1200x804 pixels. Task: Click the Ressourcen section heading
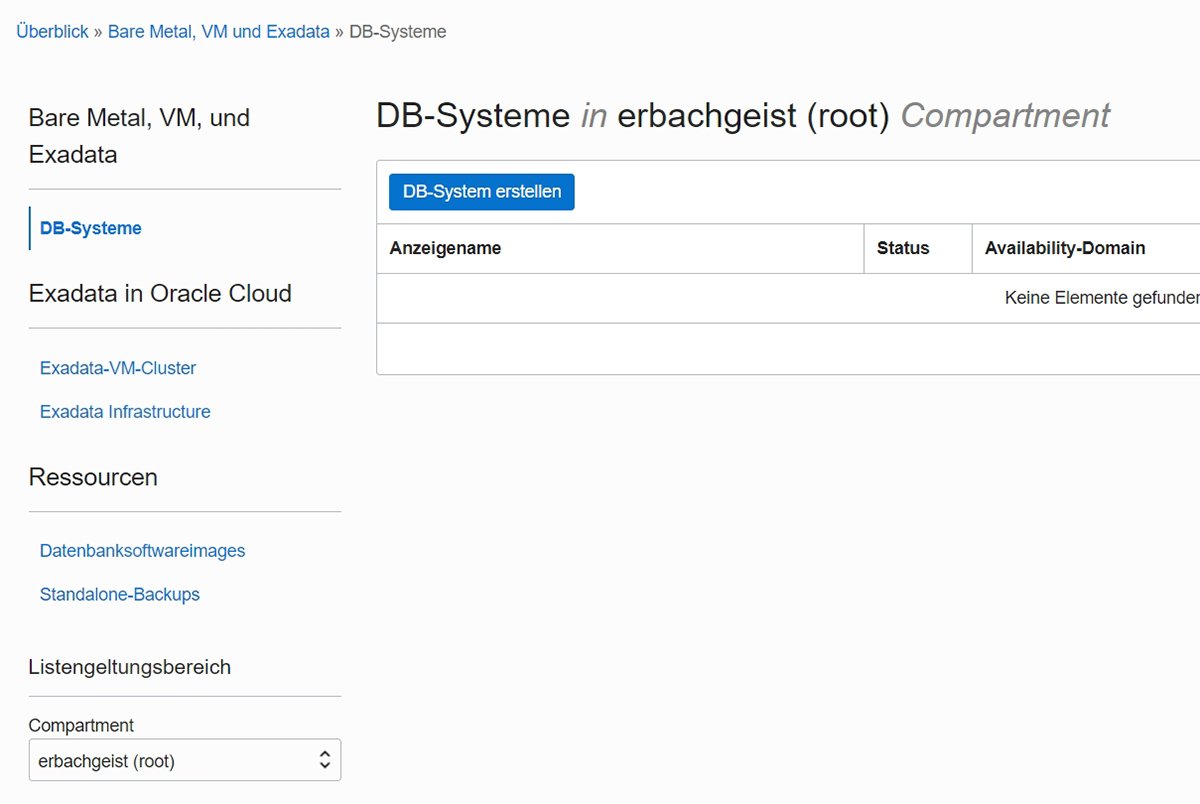tap(93, 477)
